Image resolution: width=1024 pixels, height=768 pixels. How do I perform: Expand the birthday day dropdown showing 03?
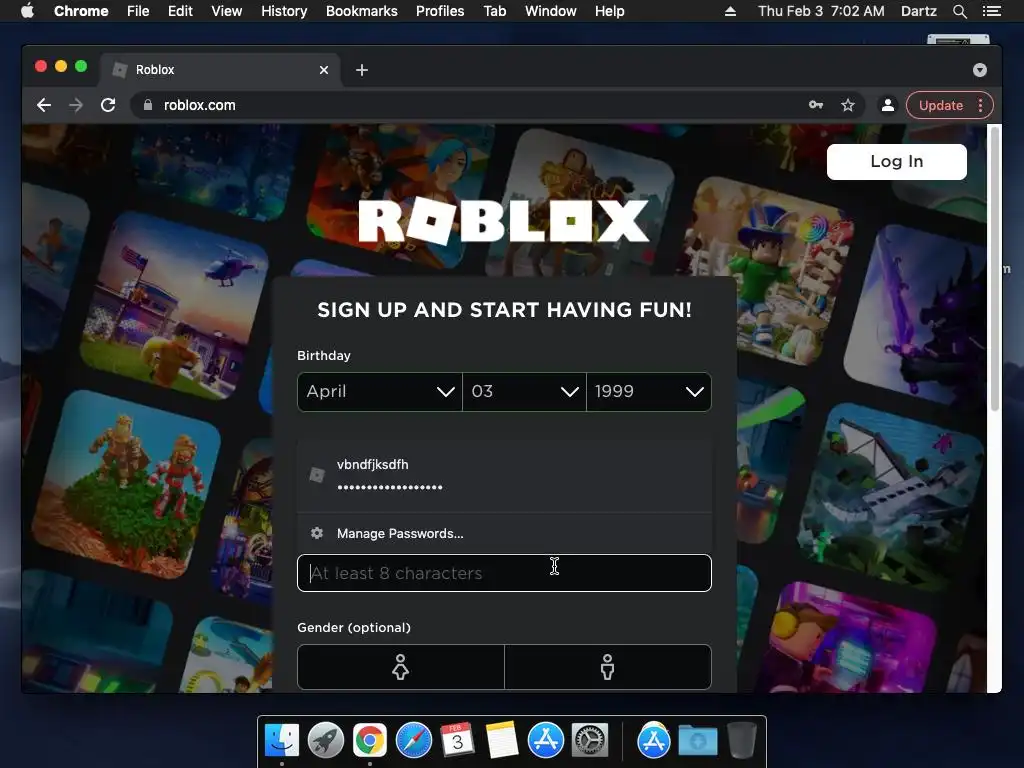(x=524, y=392)
